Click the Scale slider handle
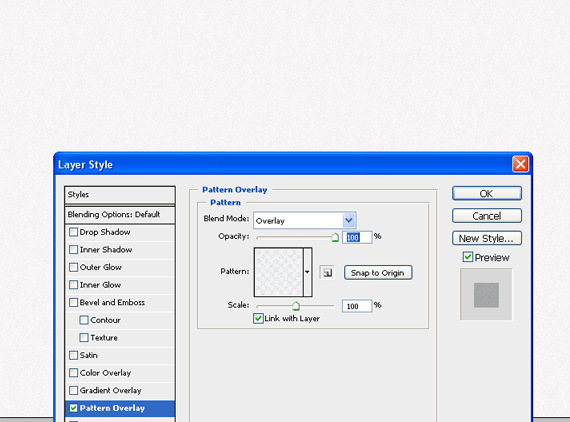Image resolution: width=570 pixels, height=422 pixels. point(296,306)
